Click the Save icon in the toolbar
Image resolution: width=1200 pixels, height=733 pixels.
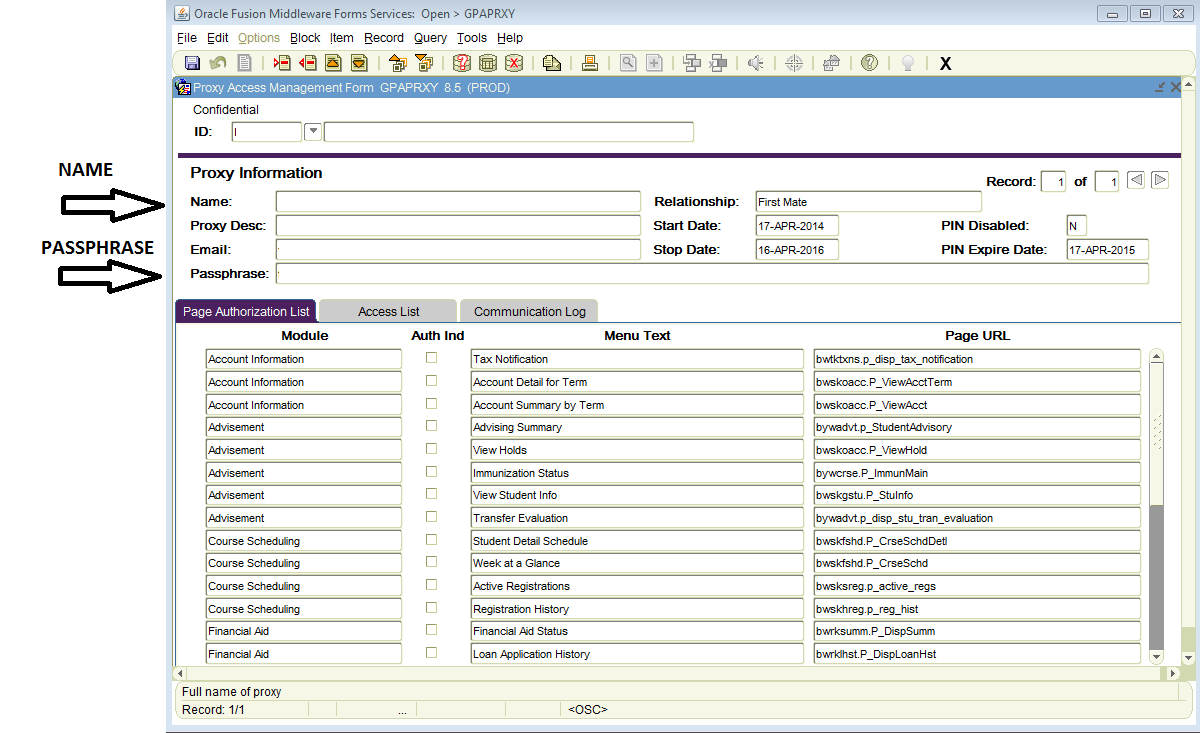coord(192,63)
